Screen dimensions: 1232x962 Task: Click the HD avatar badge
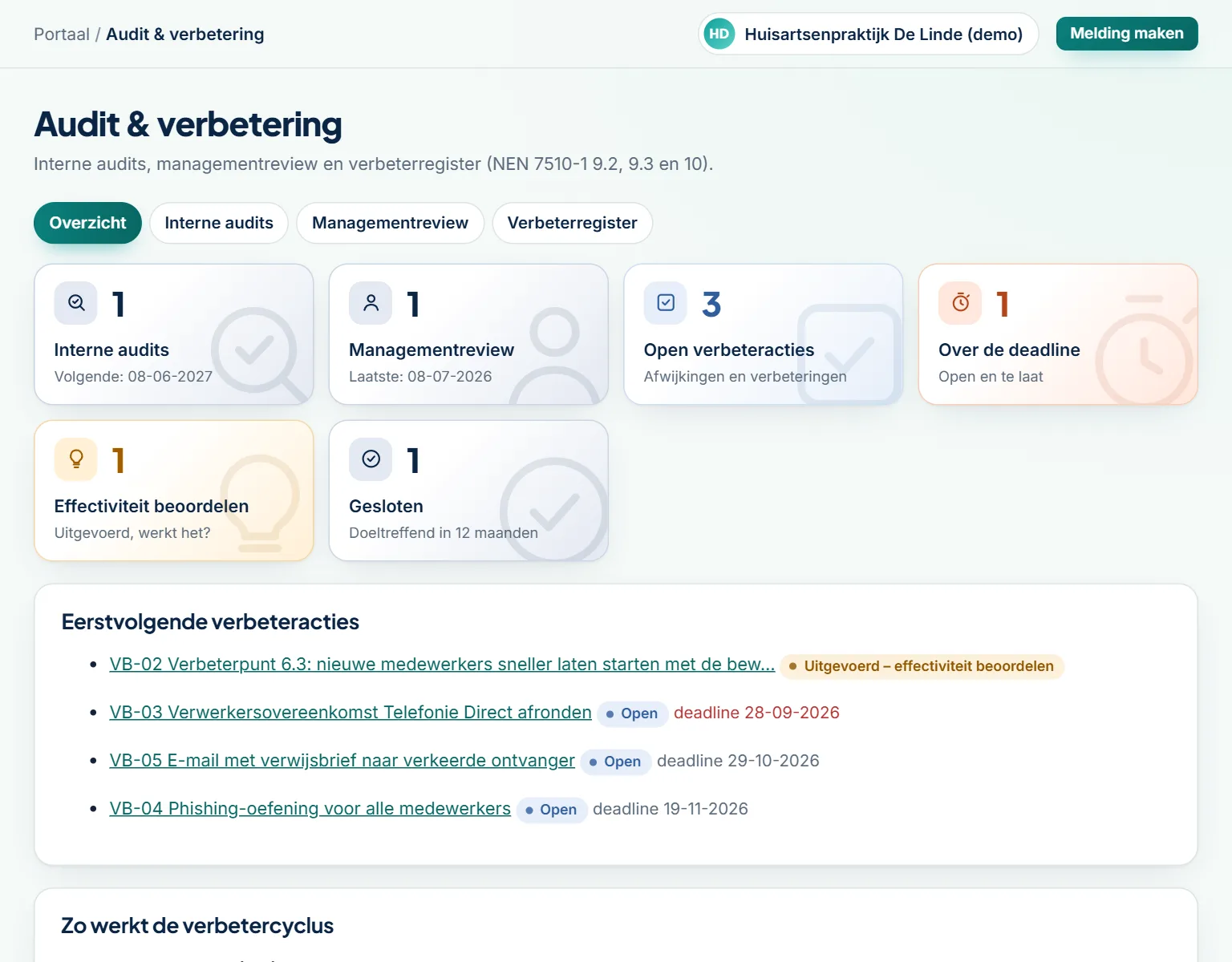point(719,34)
